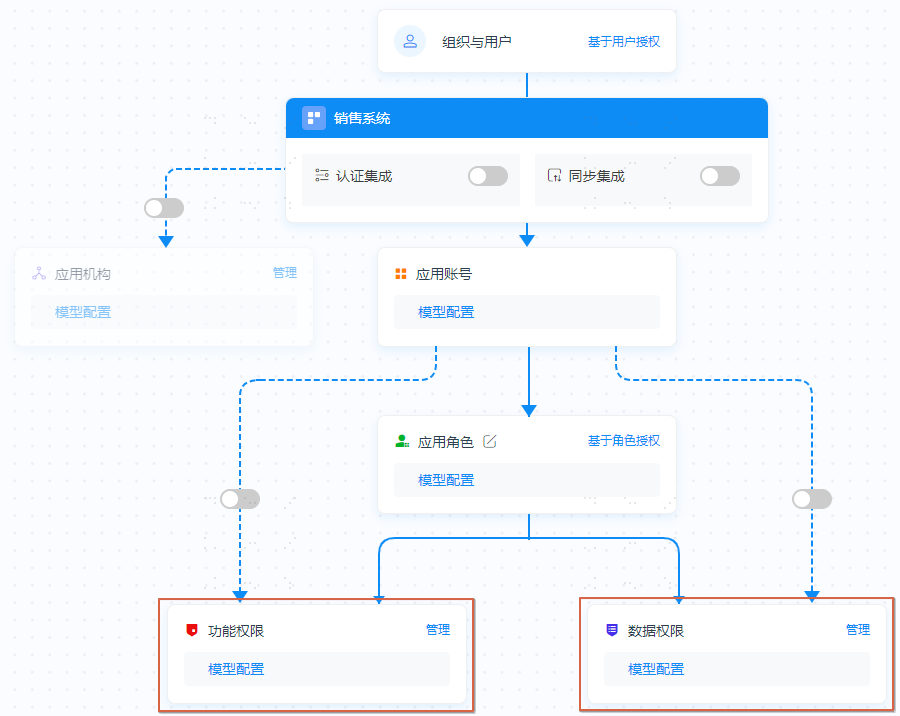Toggle the 认证集成 switch
Image resolution: width=900 pixels, height=716 pixels.
[x=488, y=176]
